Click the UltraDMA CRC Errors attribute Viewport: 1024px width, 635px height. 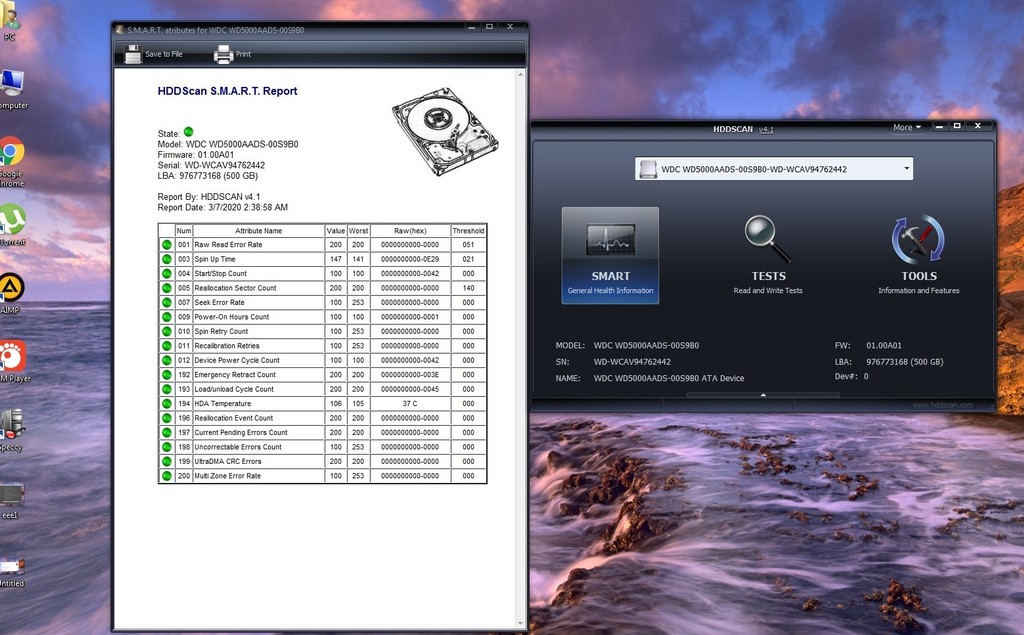click(228, 461)
